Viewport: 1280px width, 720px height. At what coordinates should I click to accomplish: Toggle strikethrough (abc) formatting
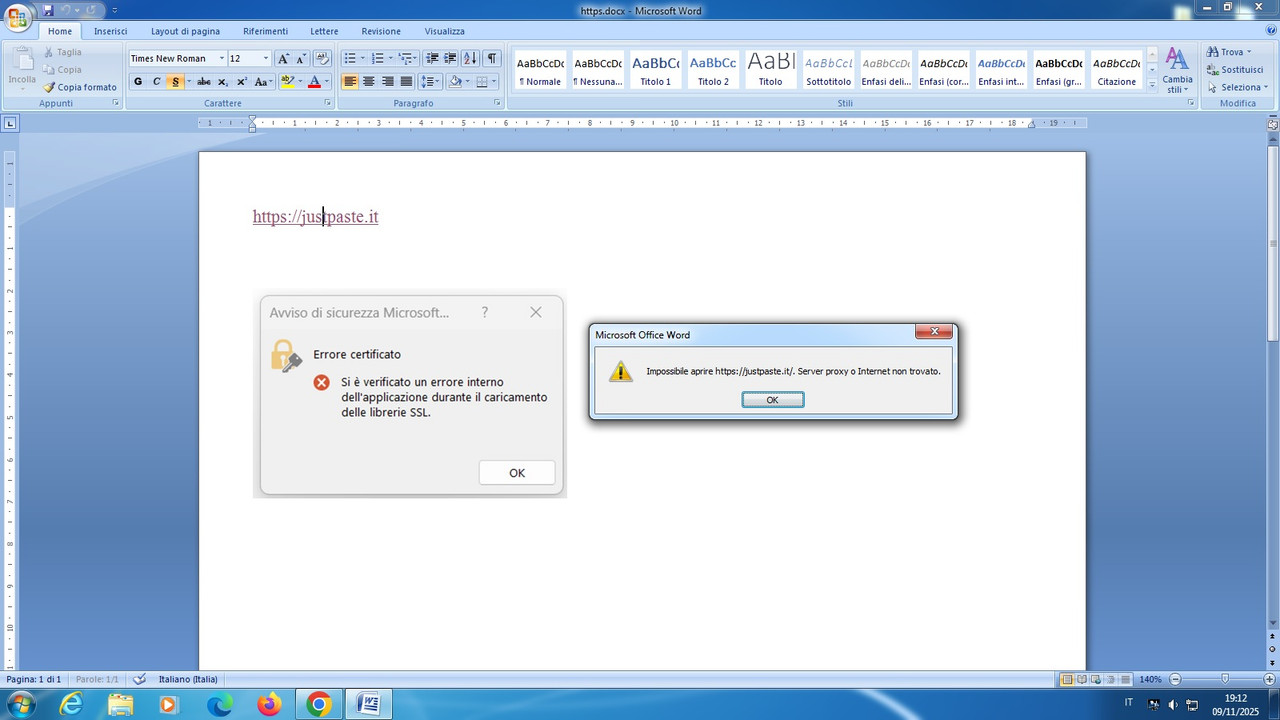[x=204, y=82]
